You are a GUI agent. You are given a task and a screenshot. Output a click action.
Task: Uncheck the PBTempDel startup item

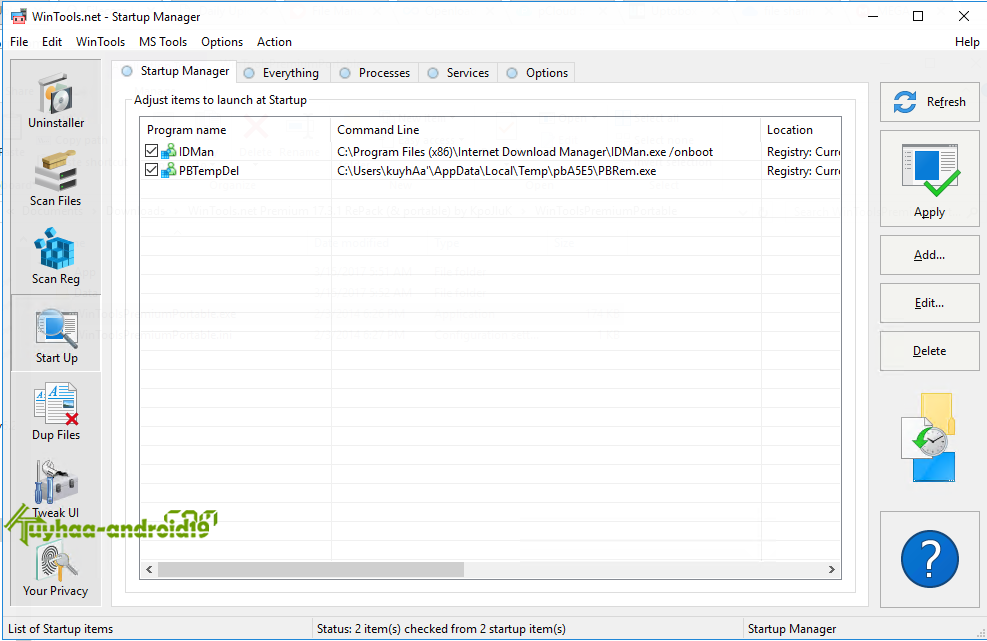[x=151, y=170]
